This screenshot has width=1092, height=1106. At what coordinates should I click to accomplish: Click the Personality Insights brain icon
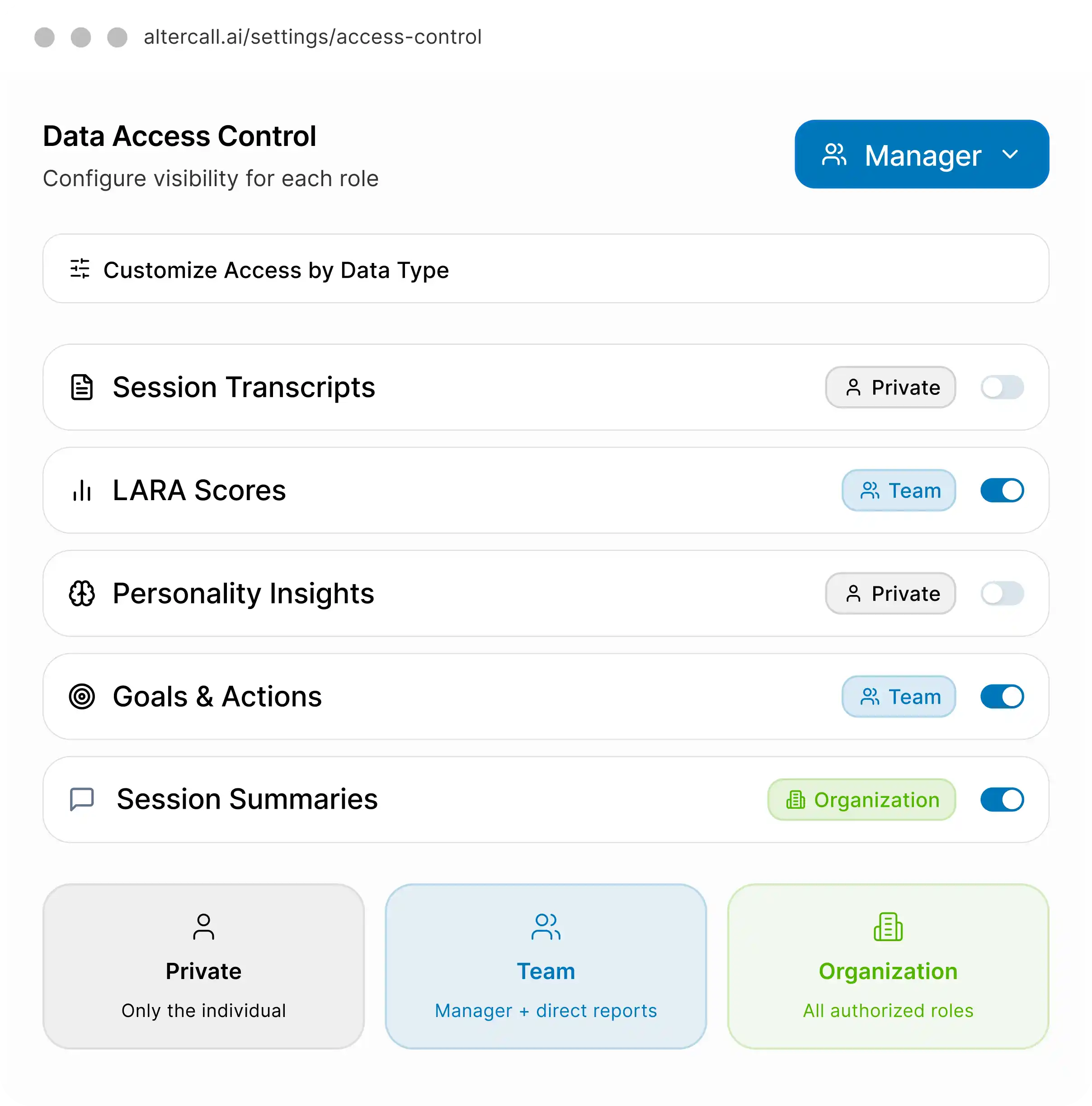click(82, 594)
